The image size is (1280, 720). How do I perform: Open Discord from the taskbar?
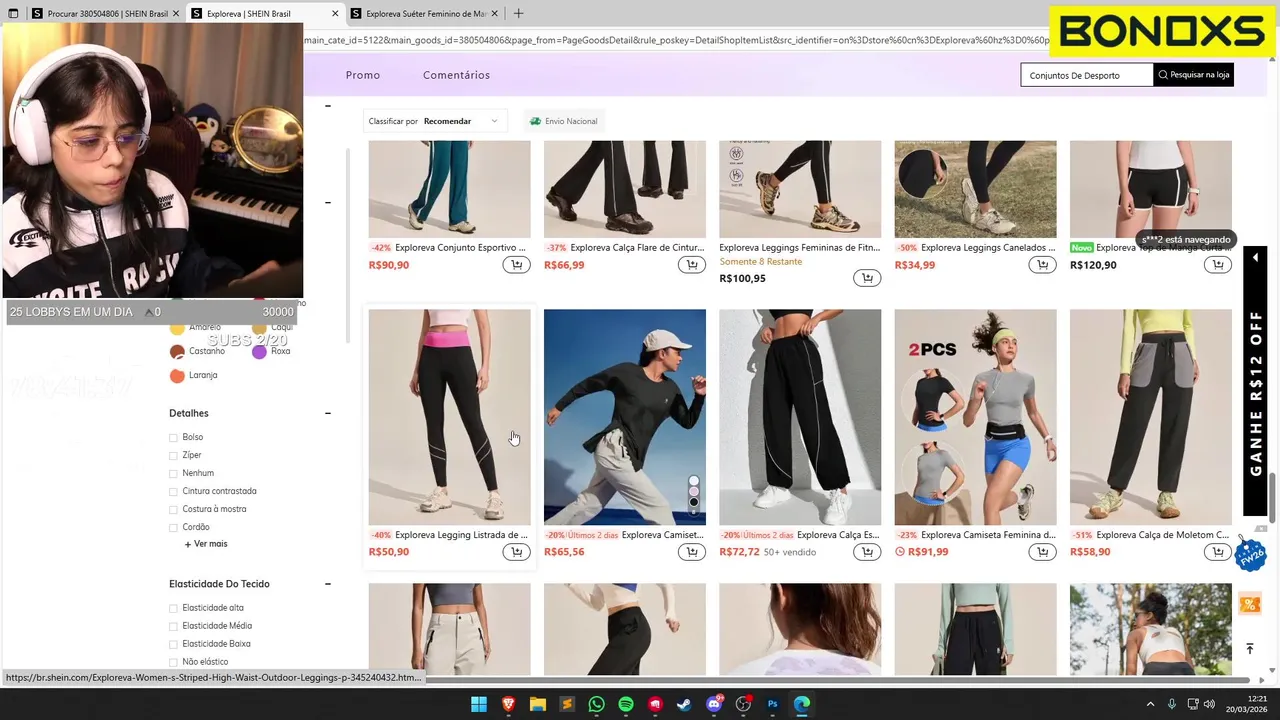(714, 704)
